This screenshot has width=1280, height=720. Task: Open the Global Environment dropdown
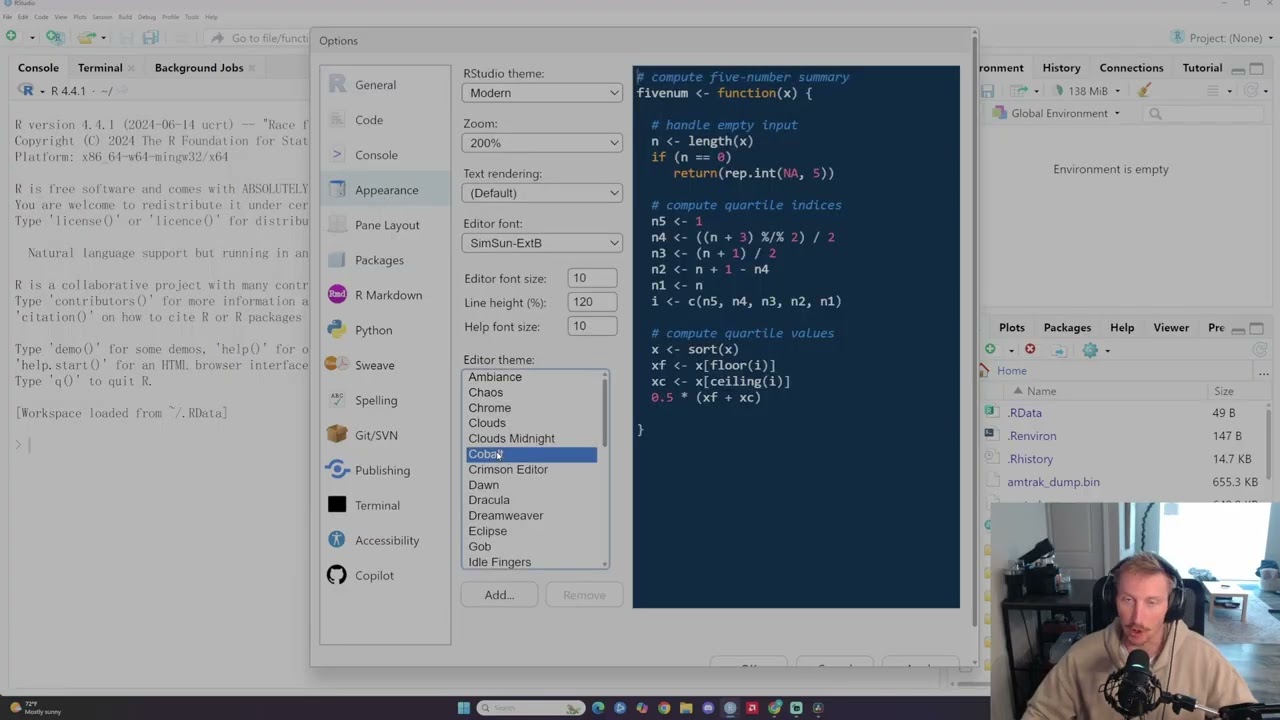coord(1057,113)
